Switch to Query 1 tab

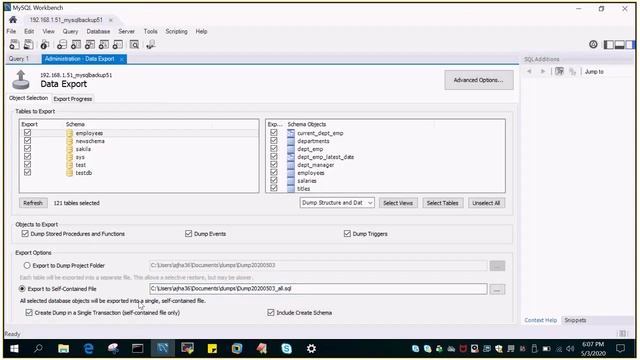tap(19, 59)
